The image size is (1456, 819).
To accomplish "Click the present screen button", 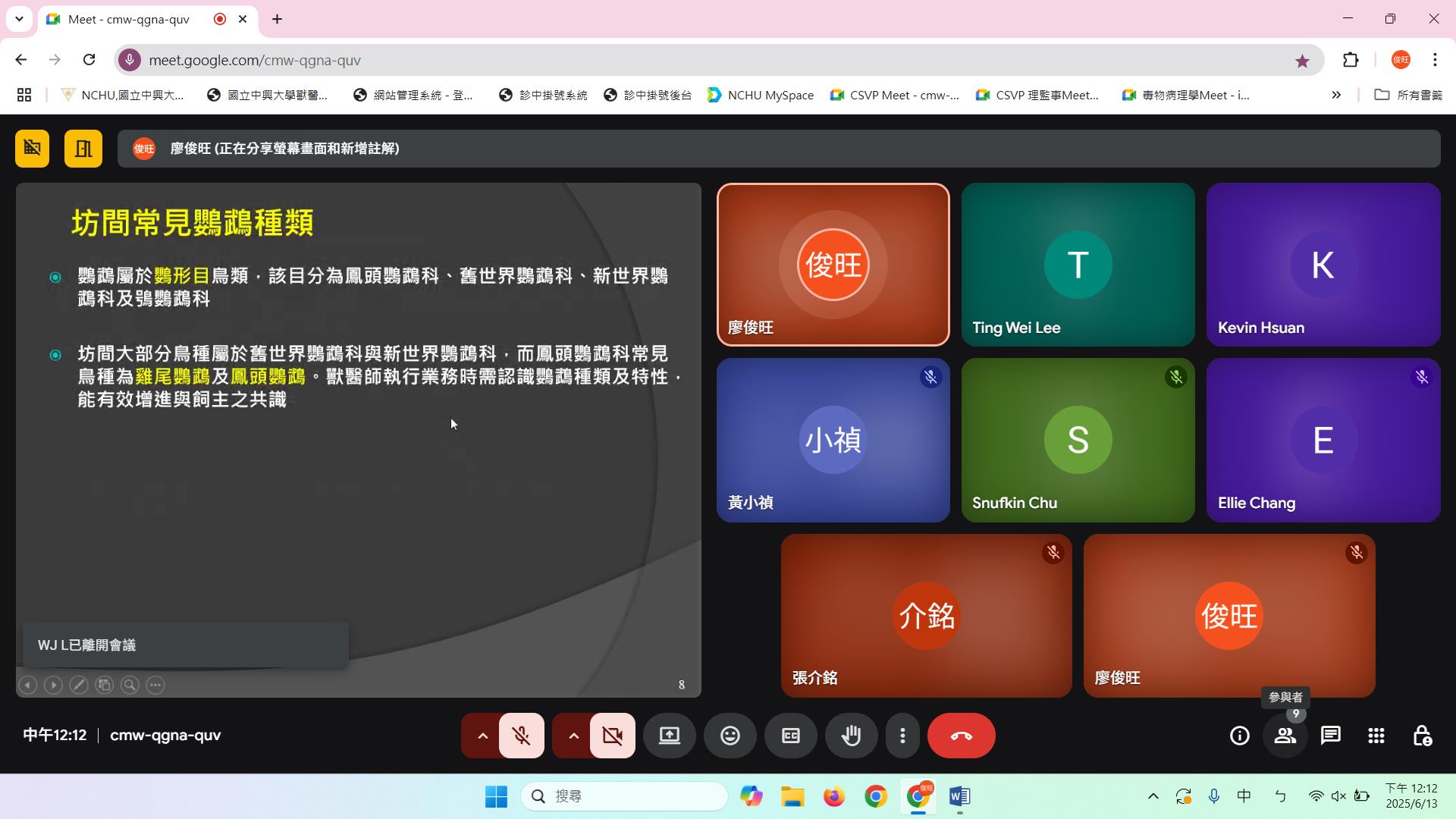I will 669,736.
